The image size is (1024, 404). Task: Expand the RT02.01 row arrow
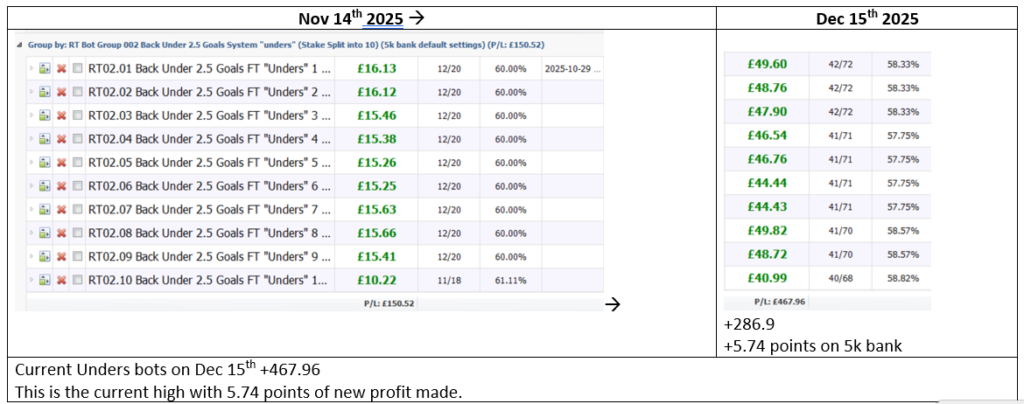point(31,69)
